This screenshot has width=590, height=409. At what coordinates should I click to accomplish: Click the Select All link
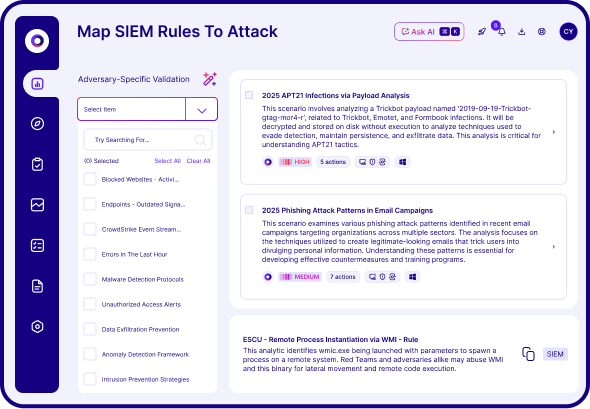[x=167, y=161]
